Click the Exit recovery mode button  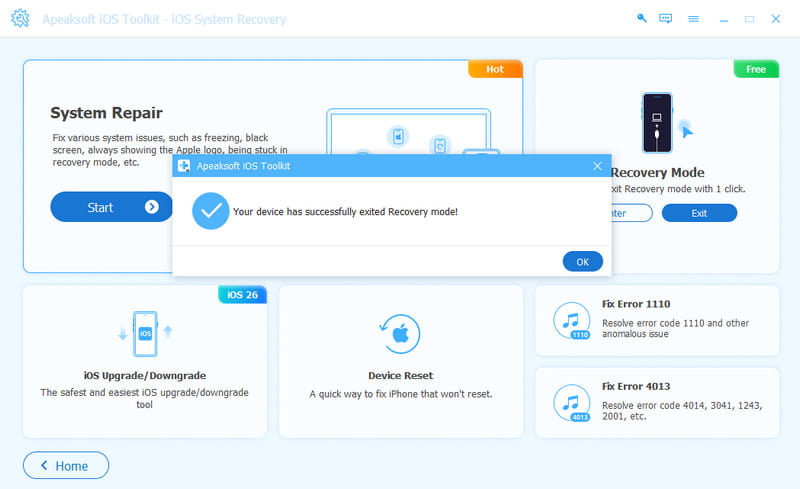coord(699,213)
